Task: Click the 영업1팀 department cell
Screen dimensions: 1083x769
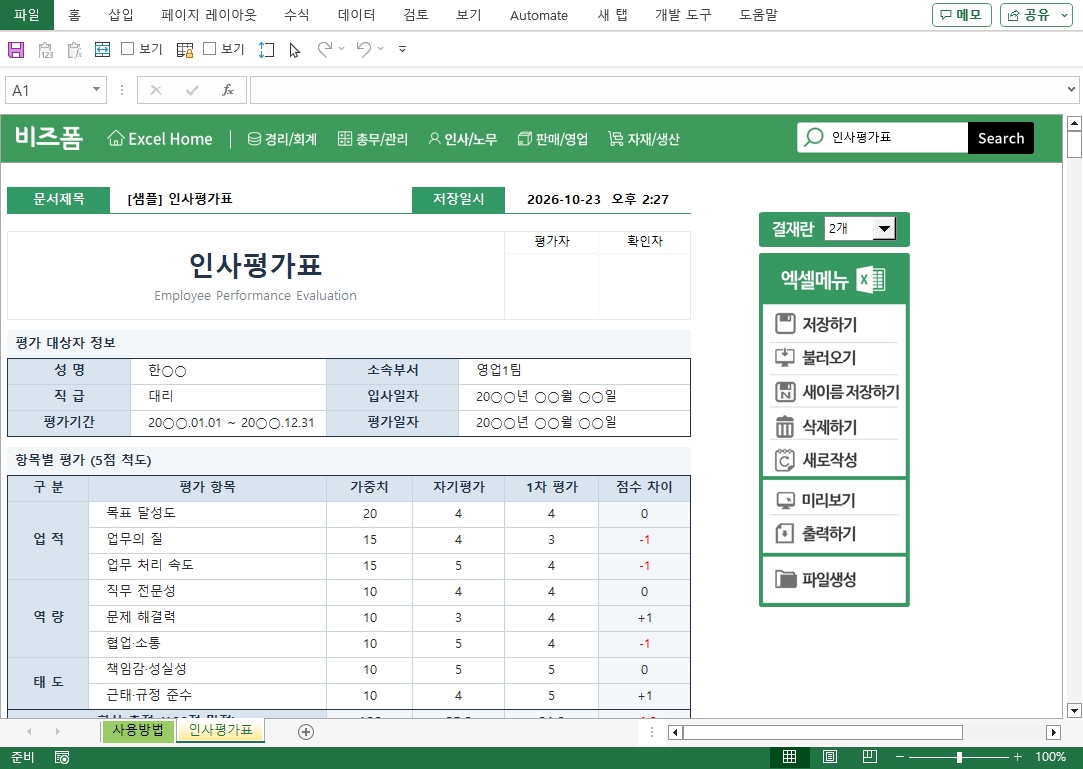Action: point(574,370)
